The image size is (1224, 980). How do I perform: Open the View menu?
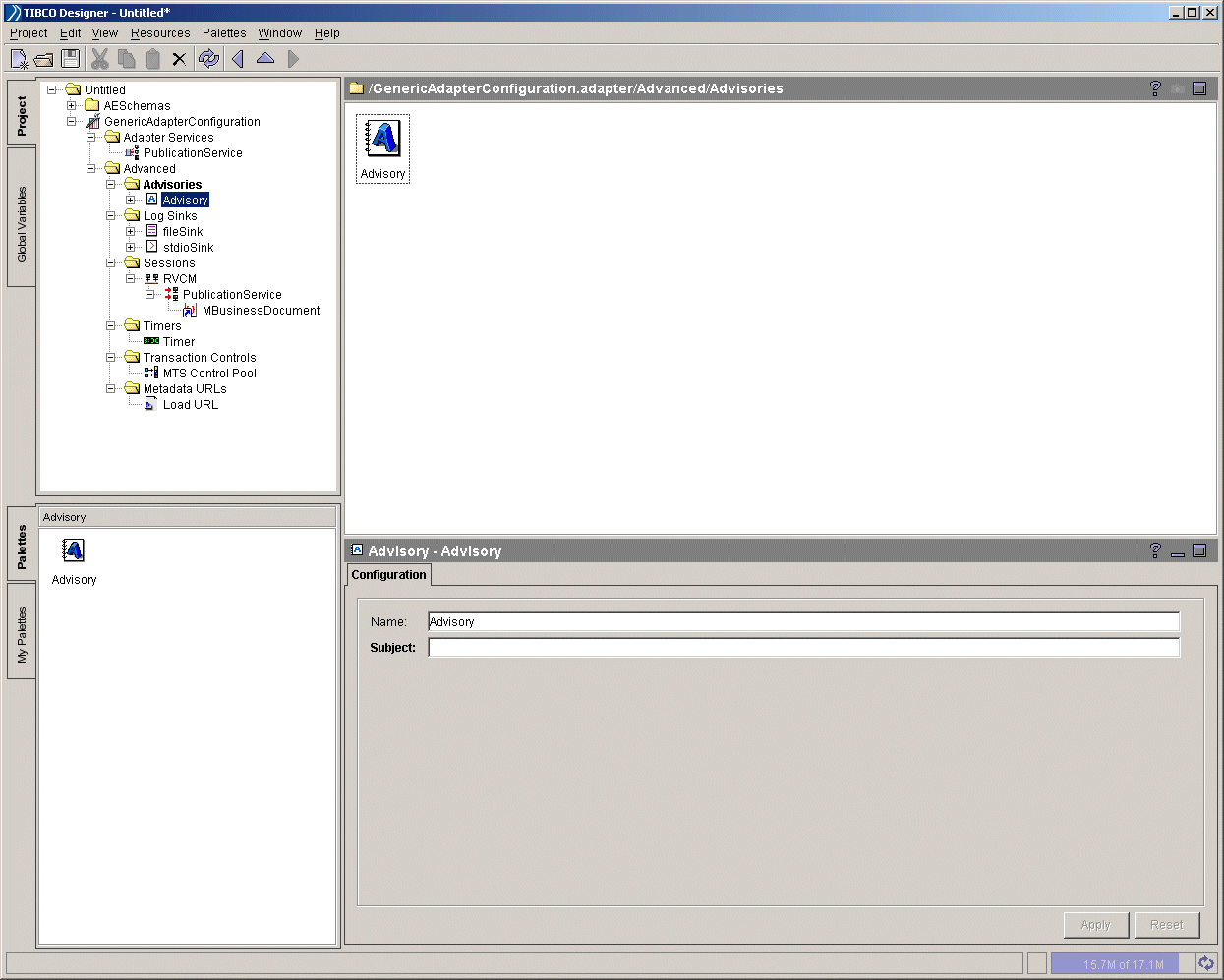coord(105,33)
